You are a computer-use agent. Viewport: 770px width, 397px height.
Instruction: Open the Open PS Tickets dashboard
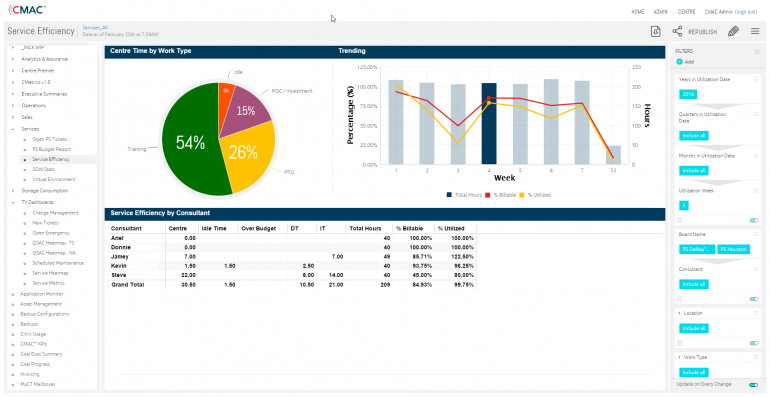(x=49, y=139)
